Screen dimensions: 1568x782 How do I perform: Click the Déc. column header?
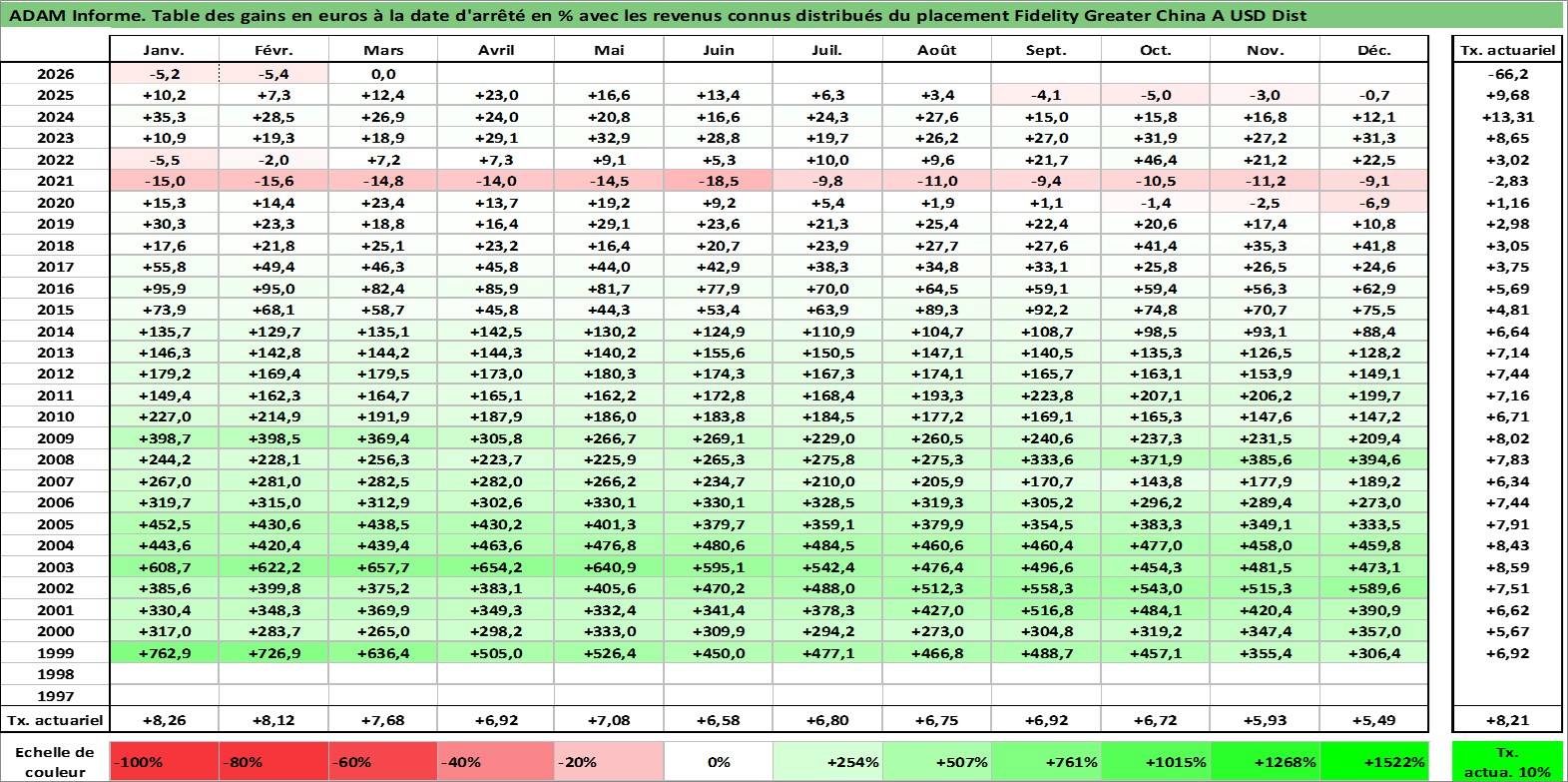coord(1374,50)
